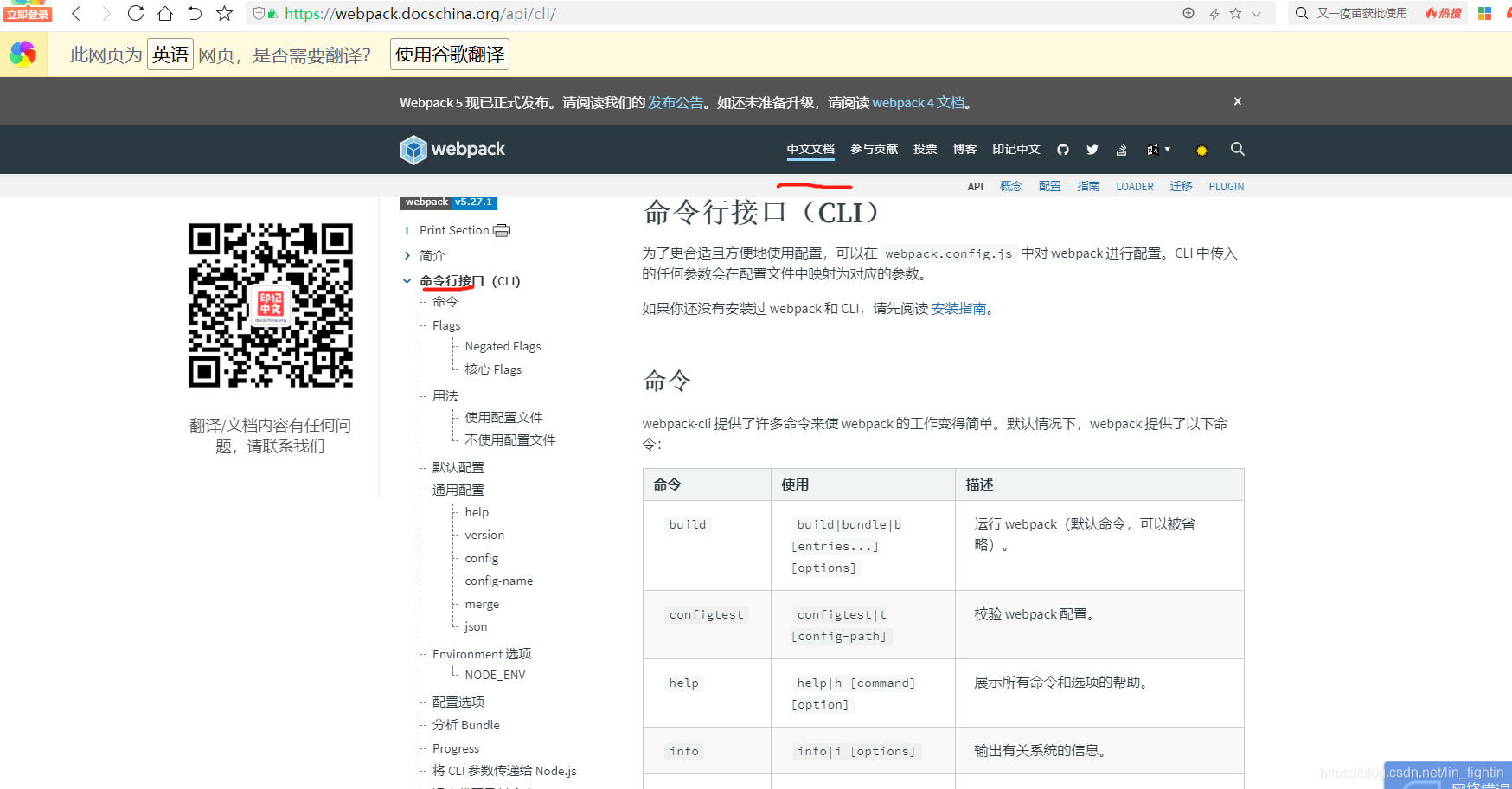Screen dimensions: 1512x789
Task: Open the 发布公告 link in the banner
Action: pos(675,101)
